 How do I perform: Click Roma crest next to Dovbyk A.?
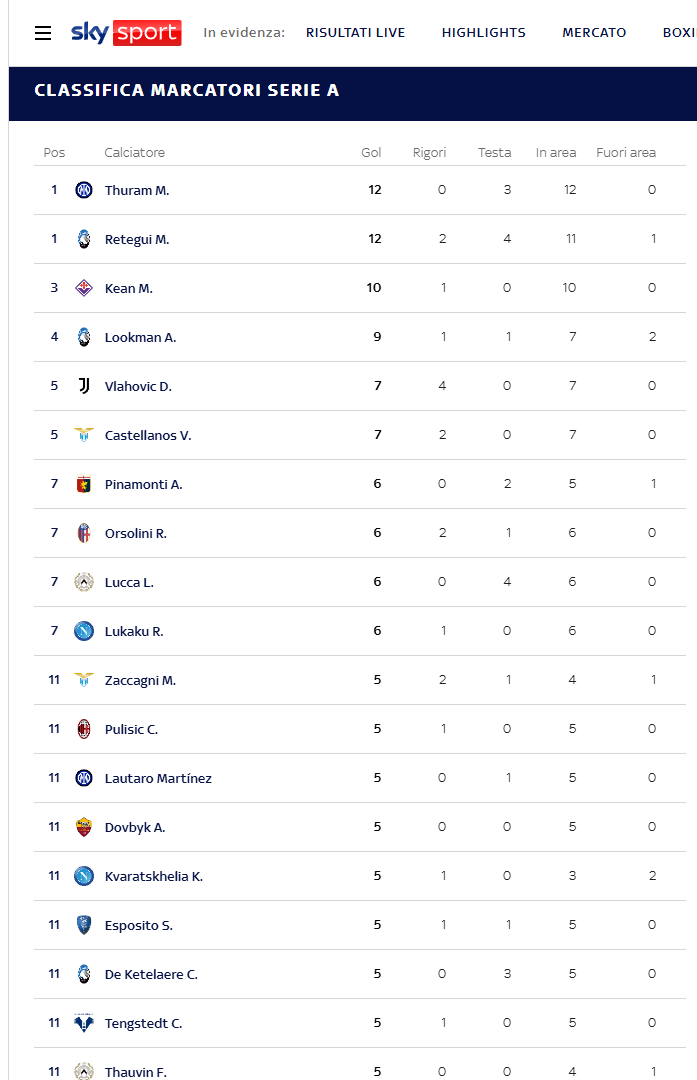pos(84,827)
